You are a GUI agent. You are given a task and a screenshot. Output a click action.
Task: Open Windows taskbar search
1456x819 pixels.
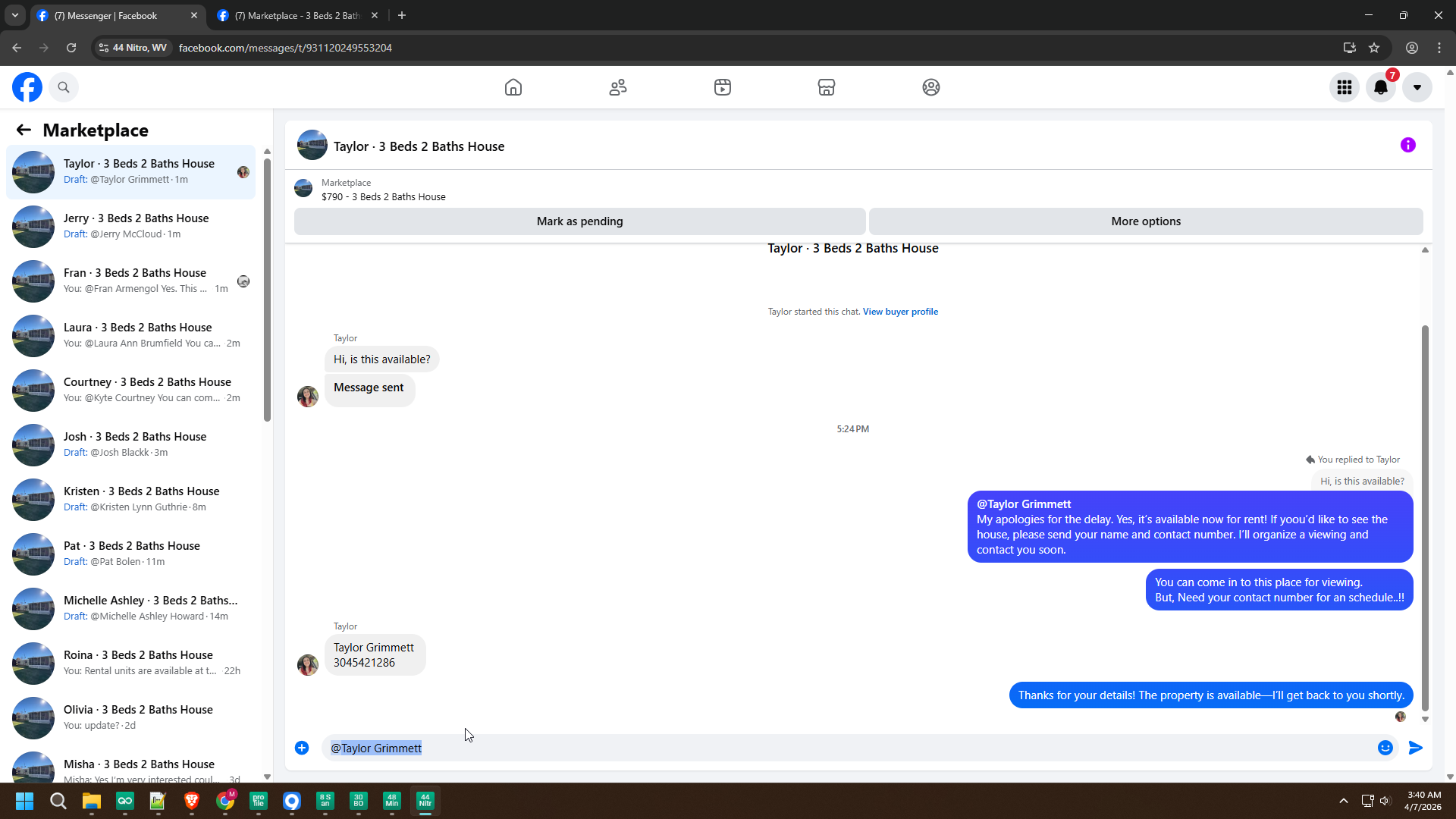(58, 801)
